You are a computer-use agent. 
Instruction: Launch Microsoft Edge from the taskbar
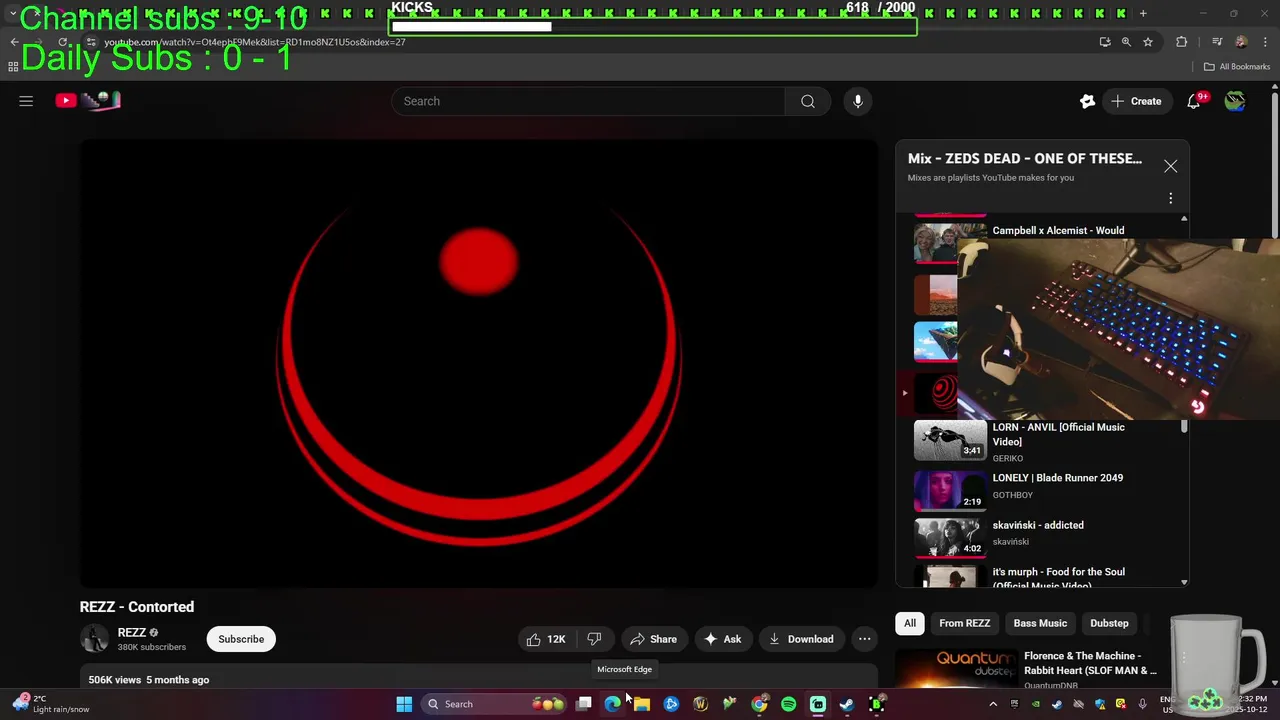(x=613, y=704)
